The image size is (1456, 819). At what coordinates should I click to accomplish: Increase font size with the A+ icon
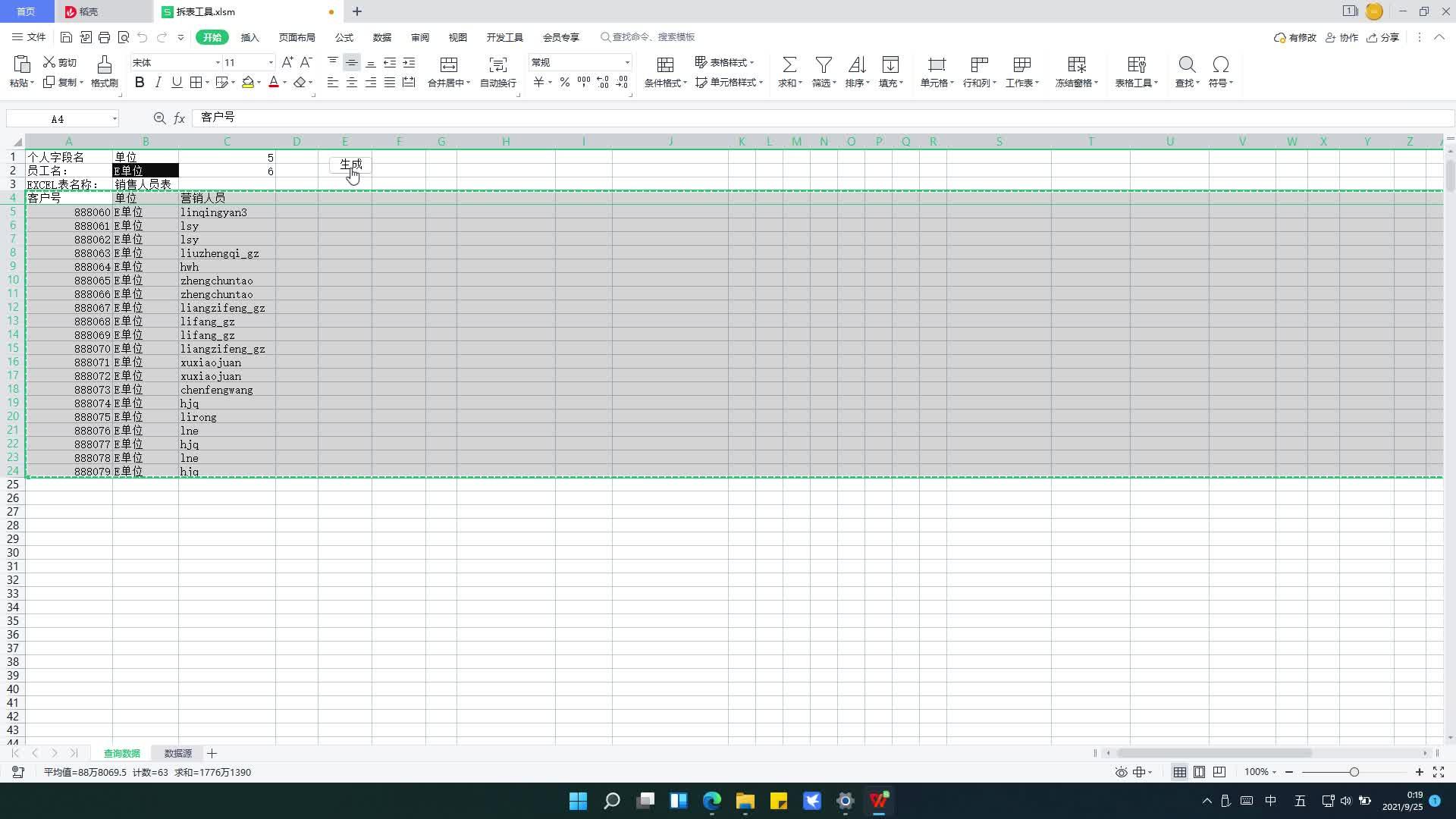(x=287, y=62)
